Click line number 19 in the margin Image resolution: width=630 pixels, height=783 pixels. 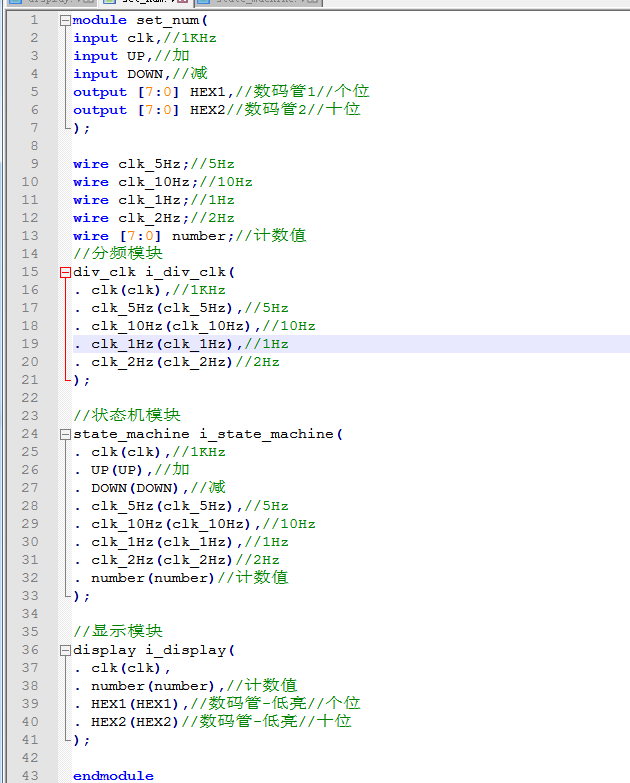tap(30, 344)
